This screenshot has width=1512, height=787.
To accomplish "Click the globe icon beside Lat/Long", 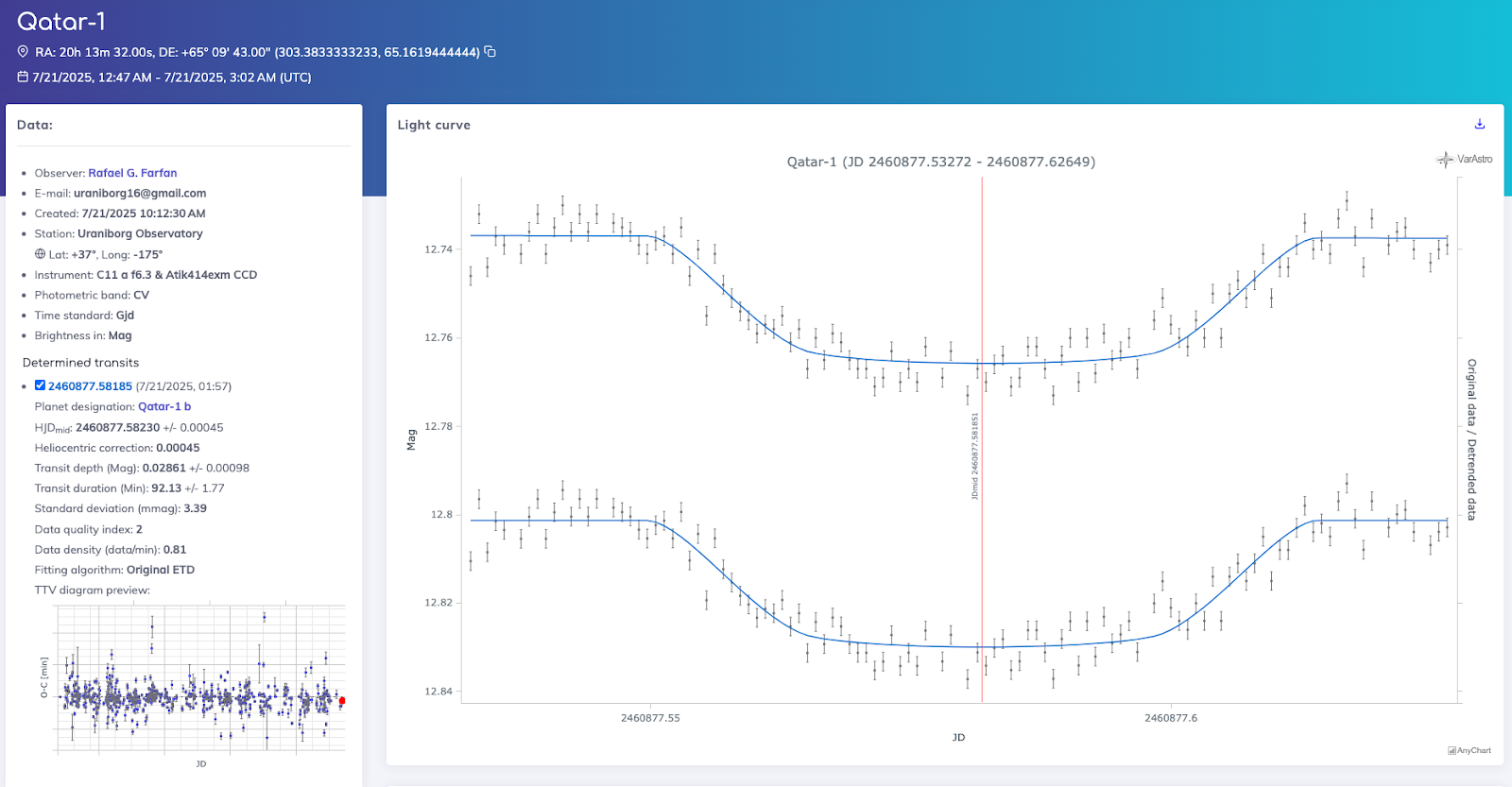I will tap(40, 254).
